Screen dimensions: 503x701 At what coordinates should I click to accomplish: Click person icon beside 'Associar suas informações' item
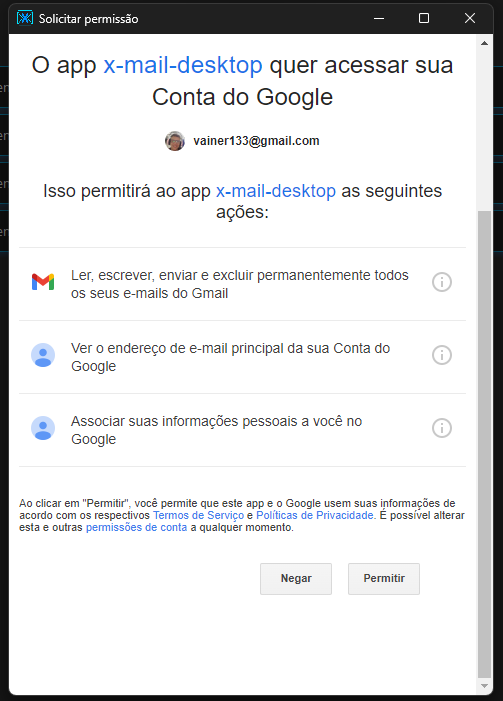43,428
